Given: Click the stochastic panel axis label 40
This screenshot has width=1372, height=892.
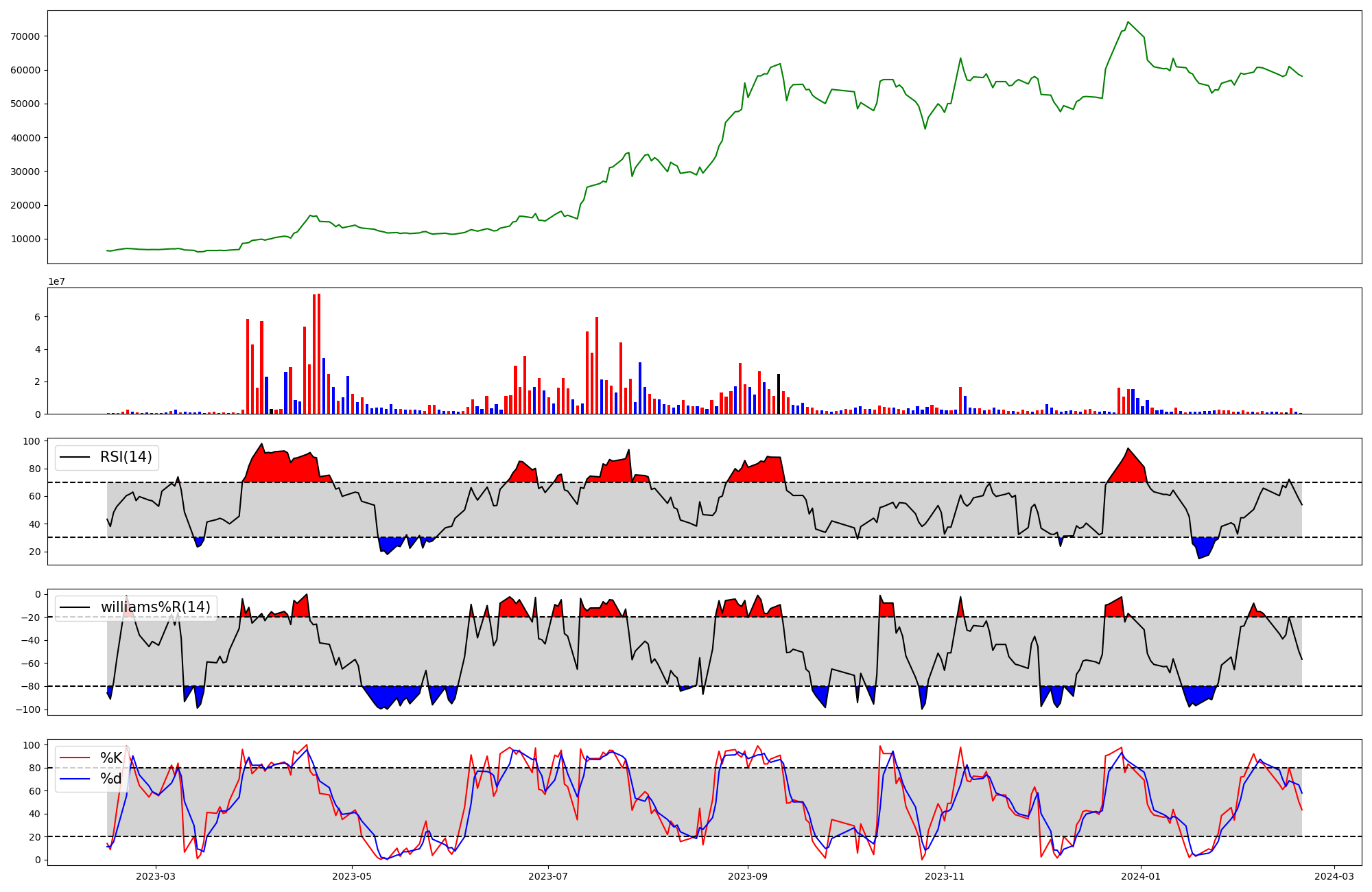Looking at the screenshot, I should point(35,814).
